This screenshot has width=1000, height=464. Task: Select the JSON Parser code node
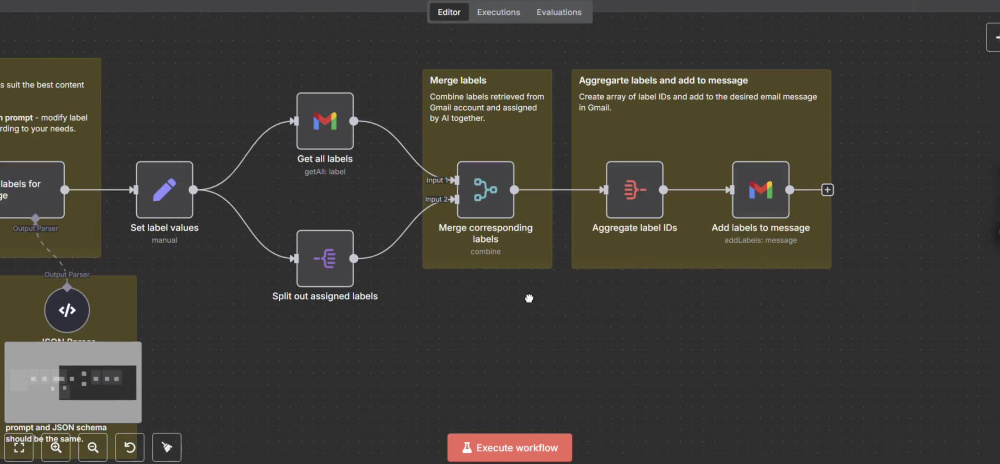coord(67,310)
